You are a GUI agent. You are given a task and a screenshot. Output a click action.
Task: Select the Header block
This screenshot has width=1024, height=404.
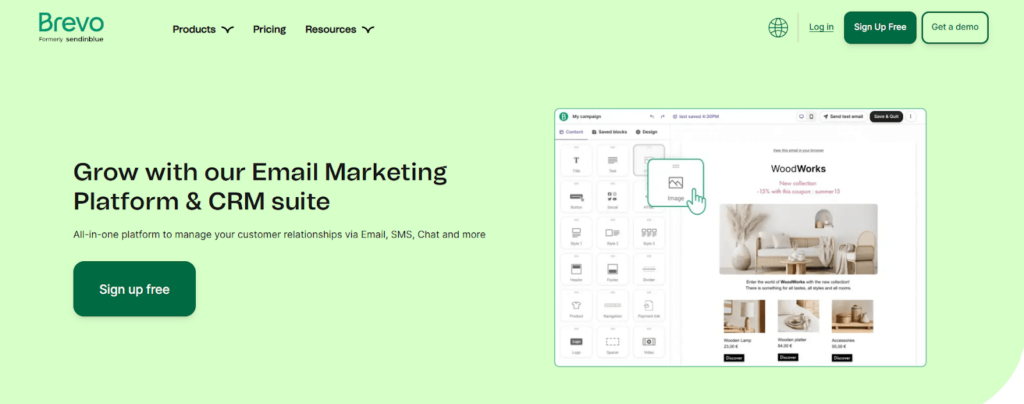[x=576, y=270]
